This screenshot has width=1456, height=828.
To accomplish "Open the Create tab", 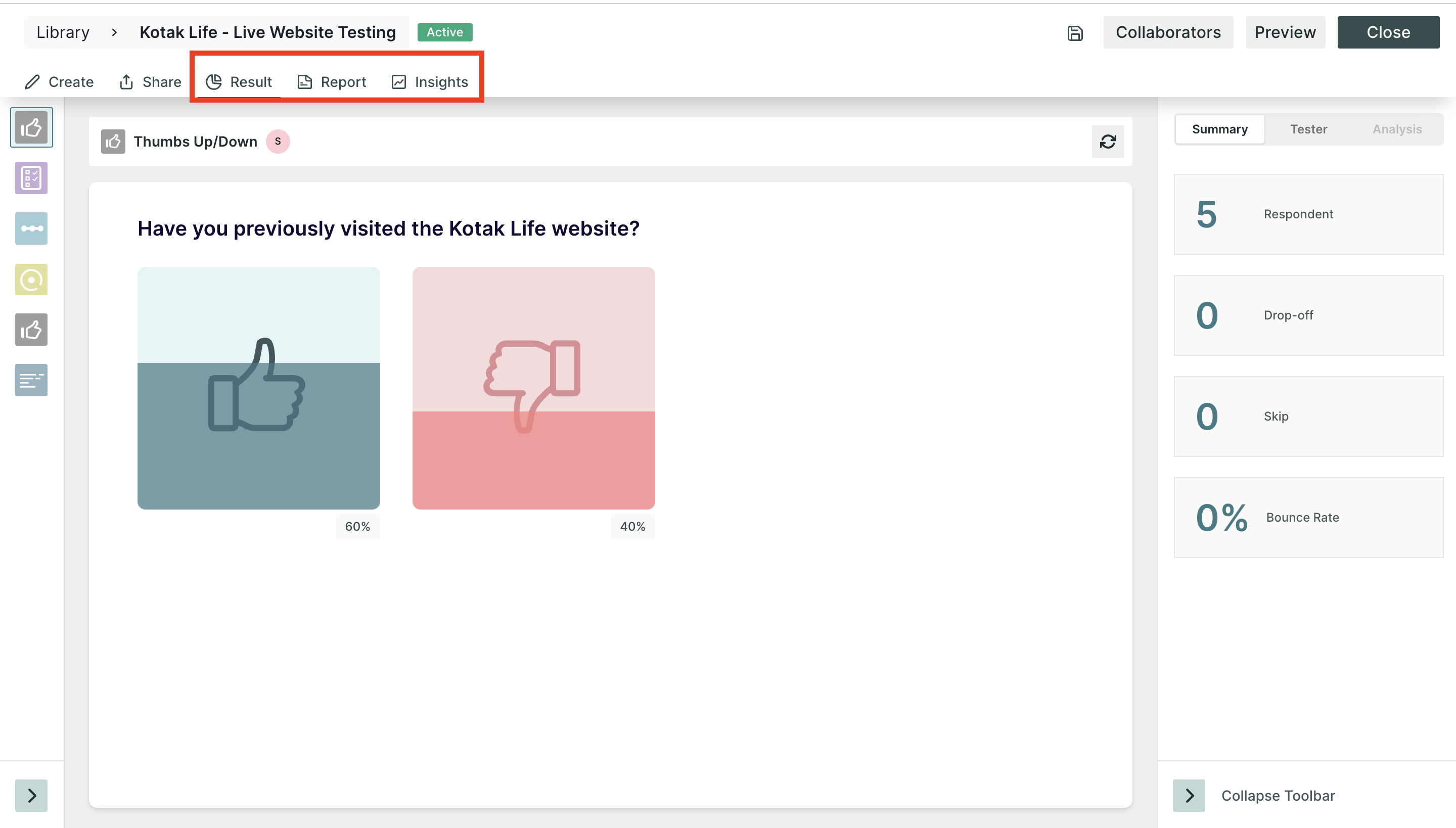I will pyautogui.click(x=59, y=82).
